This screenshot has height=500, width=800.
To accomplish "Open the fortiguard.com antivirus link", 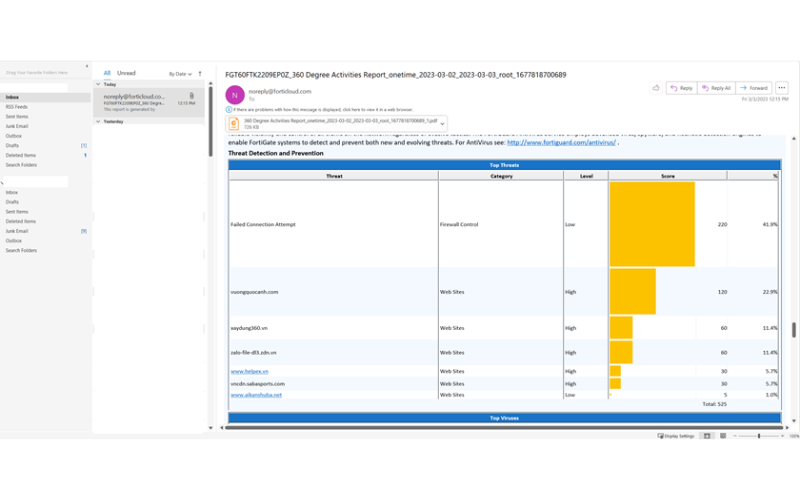I will coord(561,142).
